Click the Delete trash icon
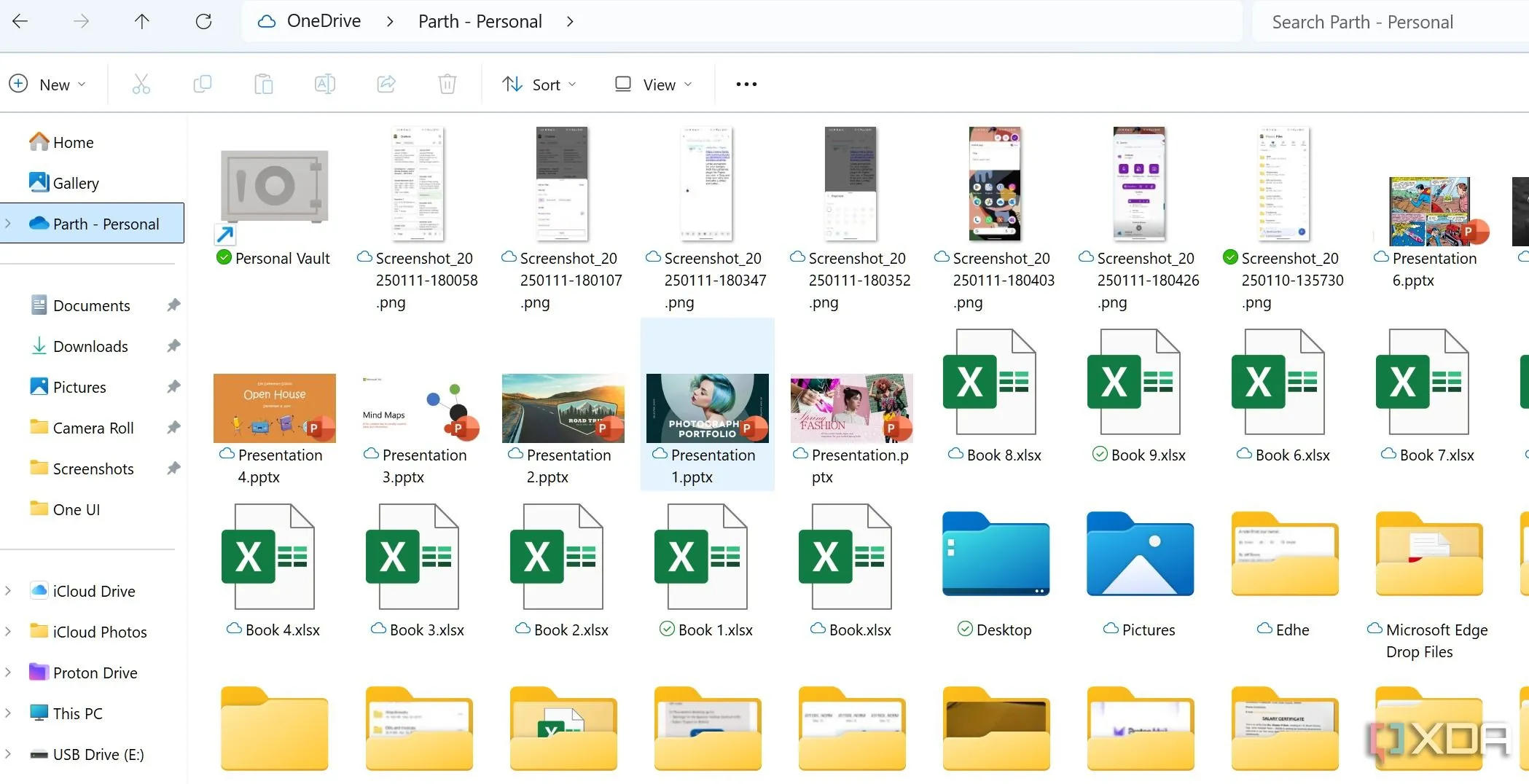This screenshot has height=784, width=1529. (447, 85)
